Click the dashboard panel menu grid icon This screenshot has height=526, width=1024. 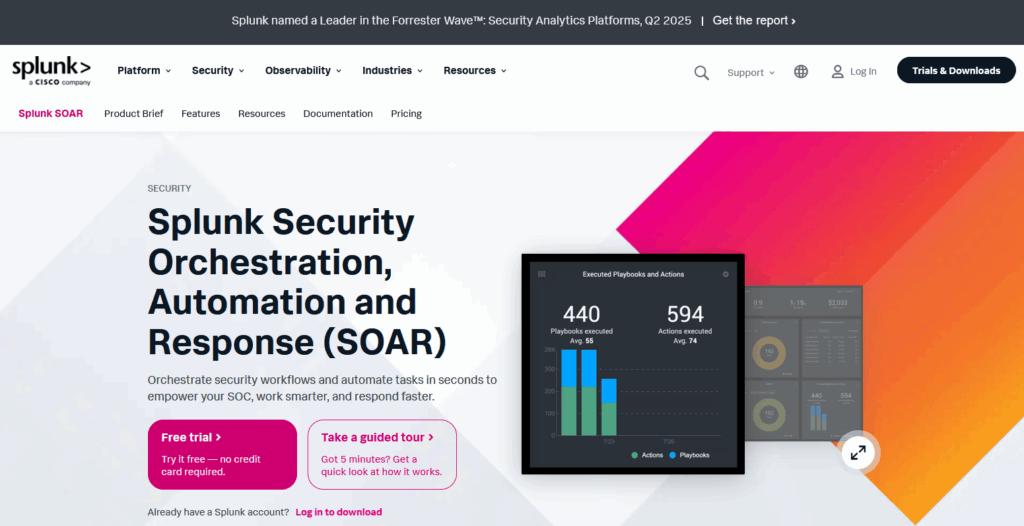[x=542, y=274]
